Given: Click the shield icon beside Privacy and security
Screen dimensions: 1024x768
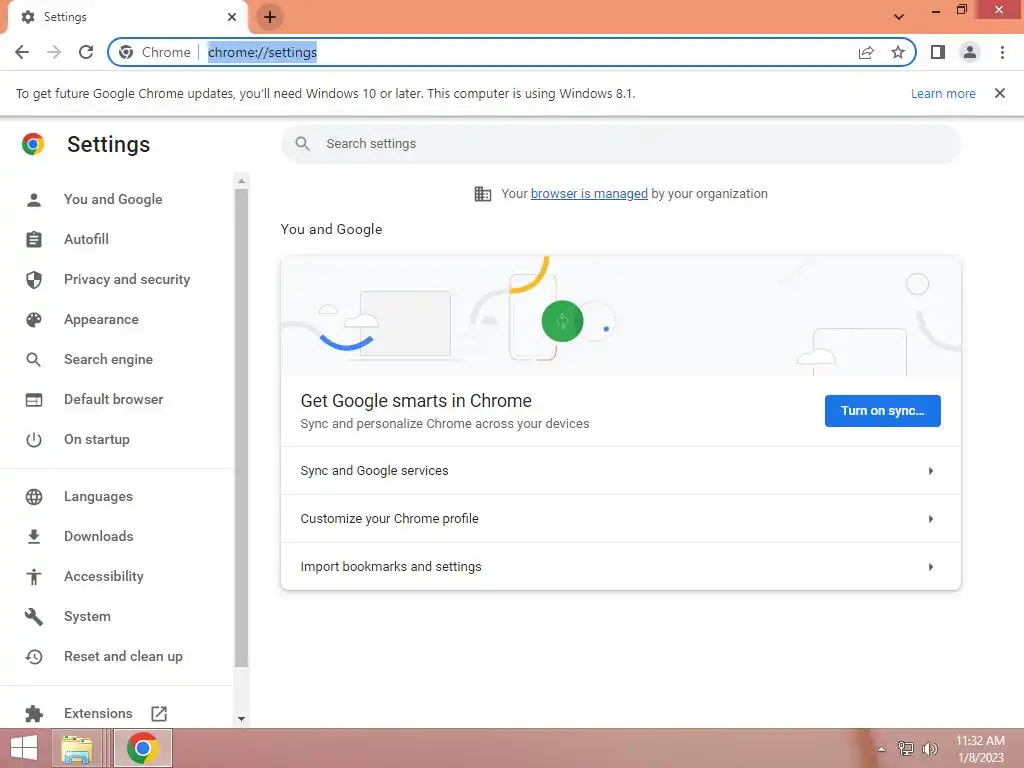Looking at the screenshot, I should (34, 280).
